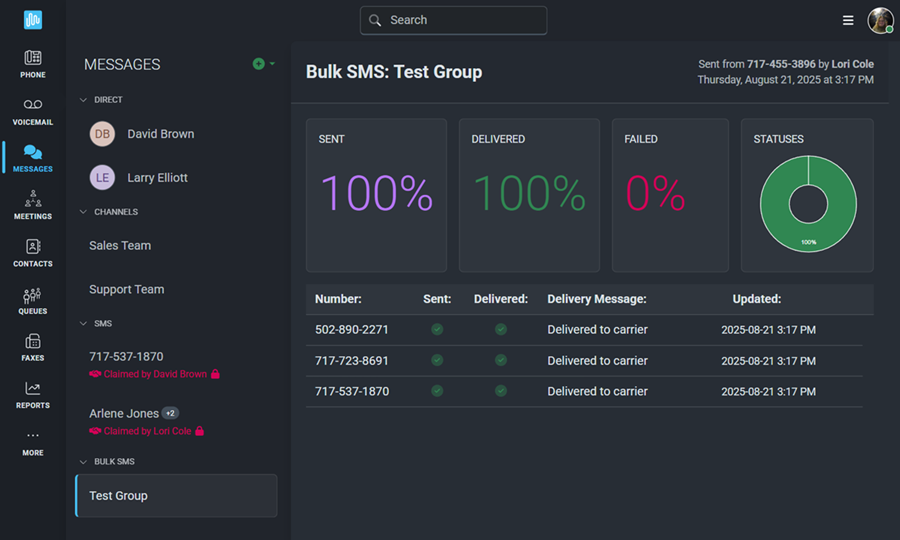The height and width of the screenshot is (540, 900).
Task: Collapse the Bulk SMS section
Action: pyautogui.click(x=84, y=462)
